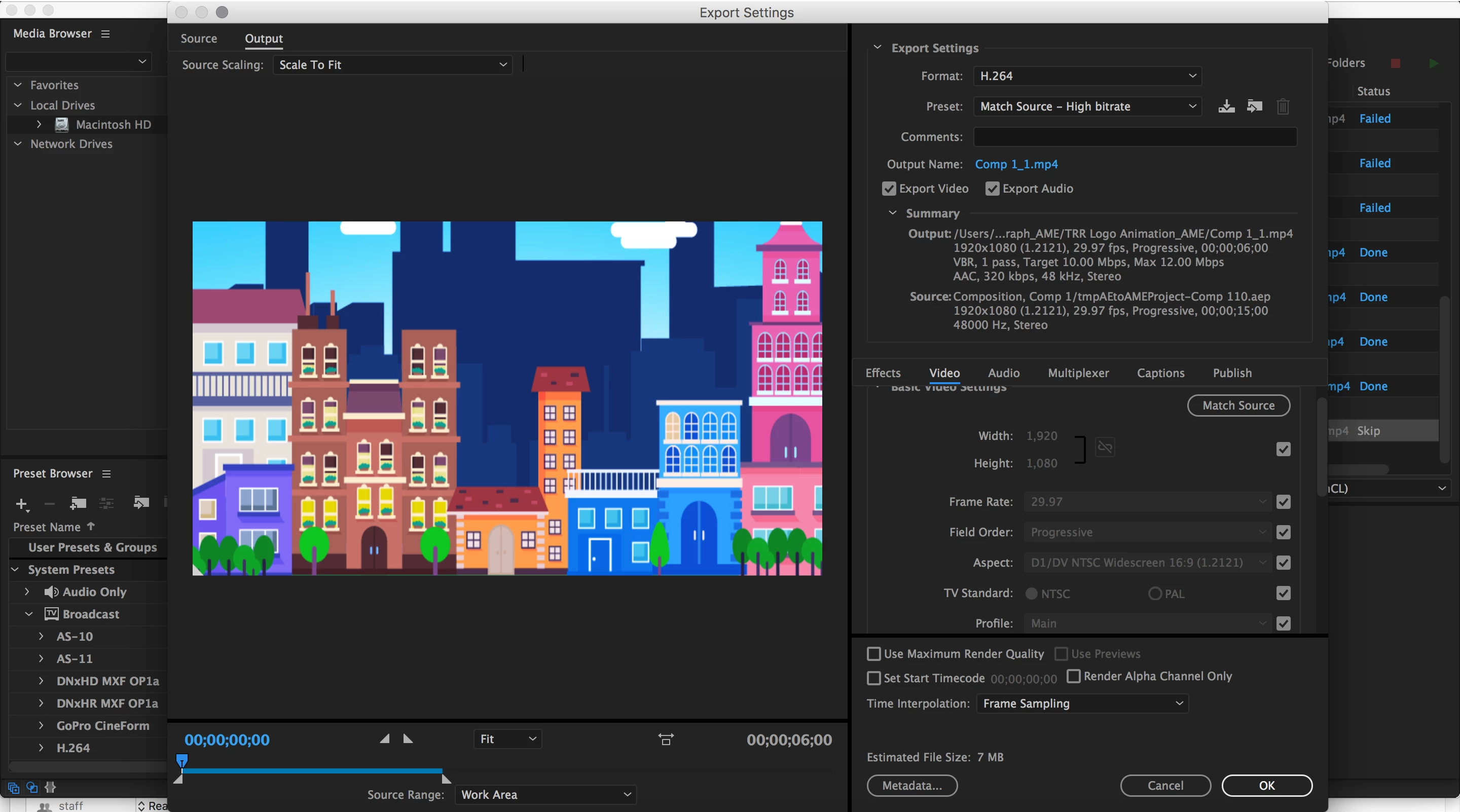The width and height of the screenshot is (1460, 812).
Task: Click the Import Presets icon in Preset Browser
Action: (x=141, y=503)
